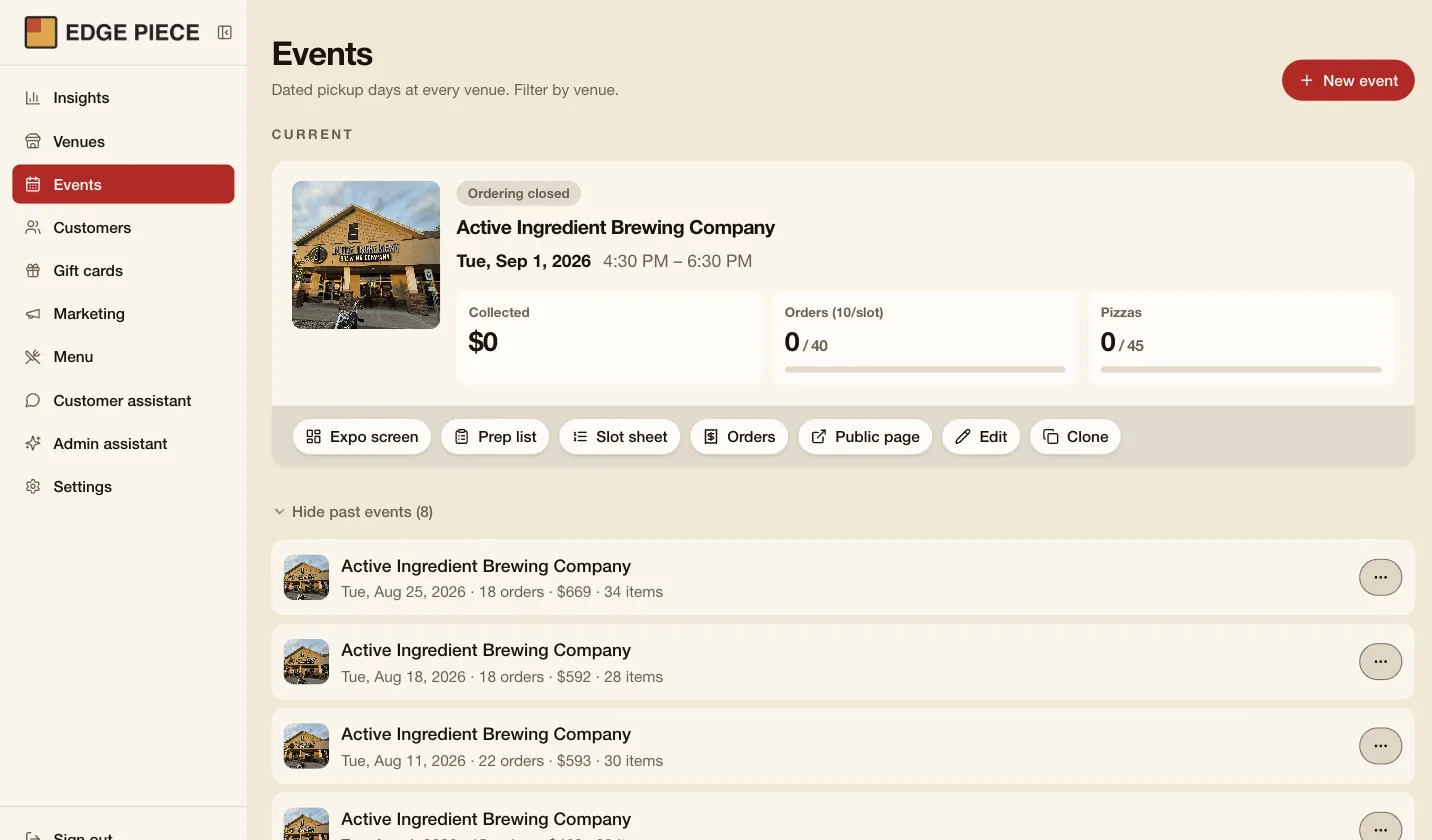Collapse the Hide past events list
Viewport: 1432px width, 840px height.
(x=353, y=511)
